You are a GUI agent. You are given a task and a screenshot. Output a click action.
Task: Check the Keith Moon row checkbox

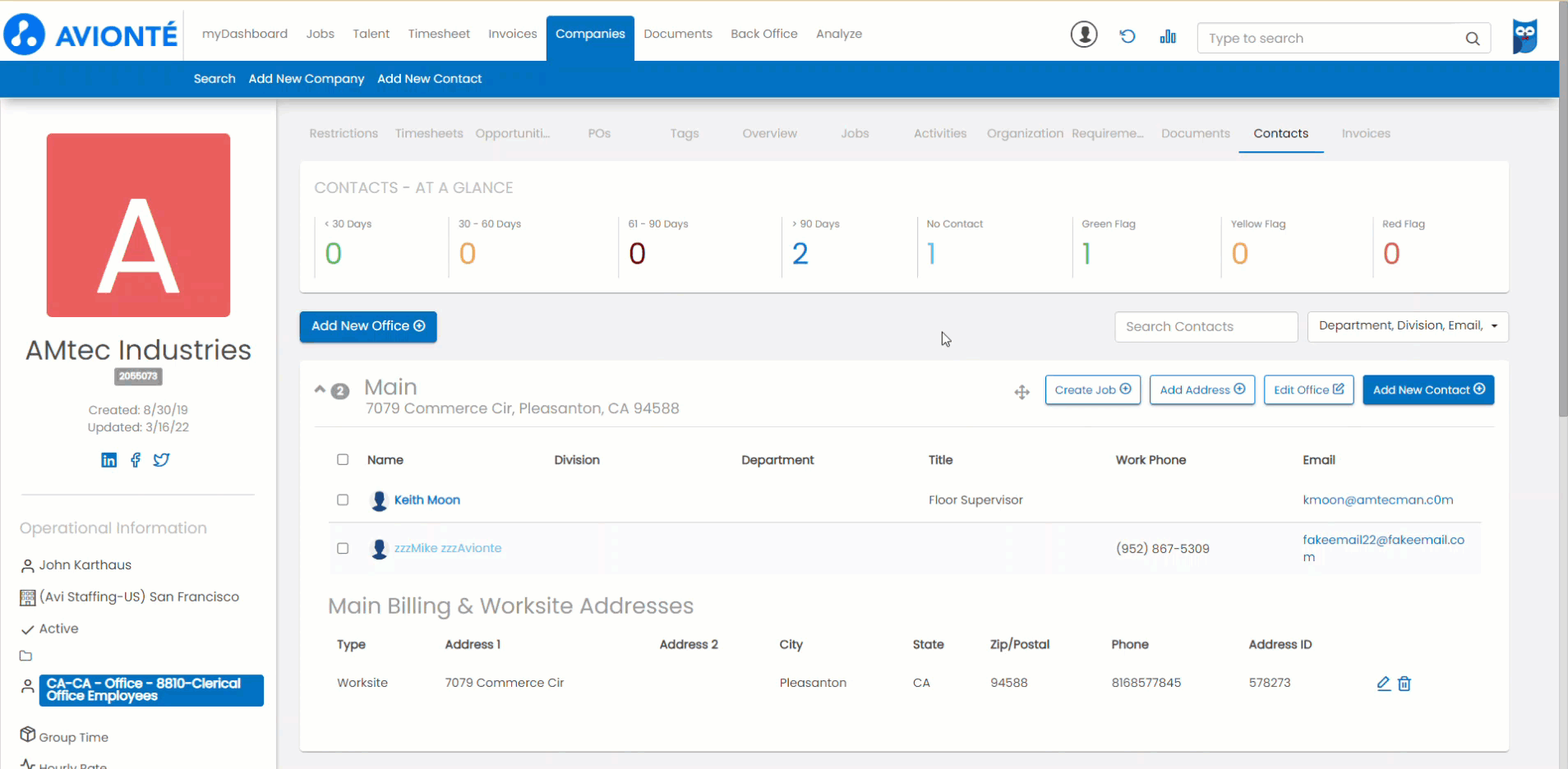coord(343,500)
